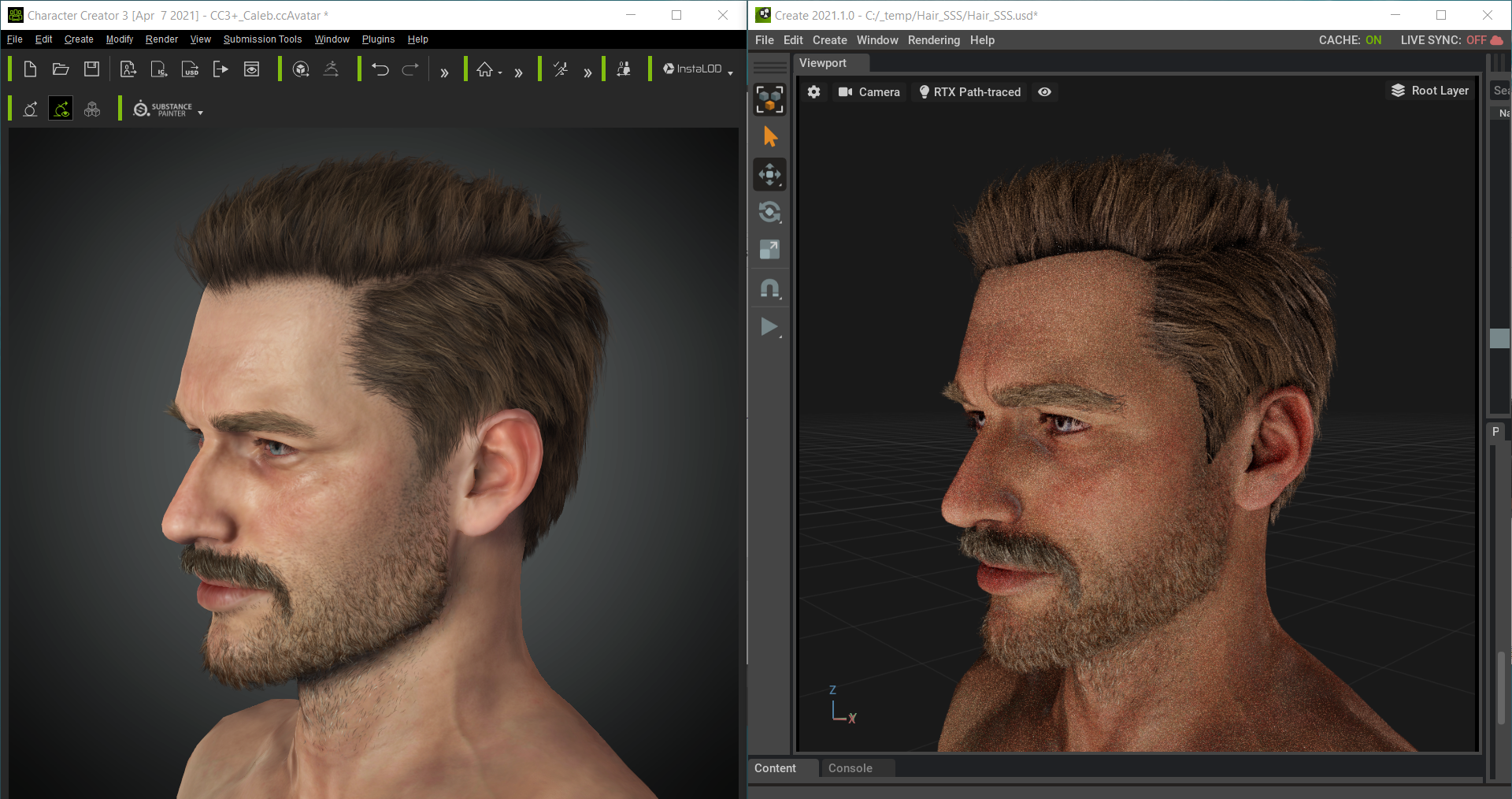The image size is (1512, 799).
Task: Open the Submission Tools menu
Action: [x=262, y=39]
